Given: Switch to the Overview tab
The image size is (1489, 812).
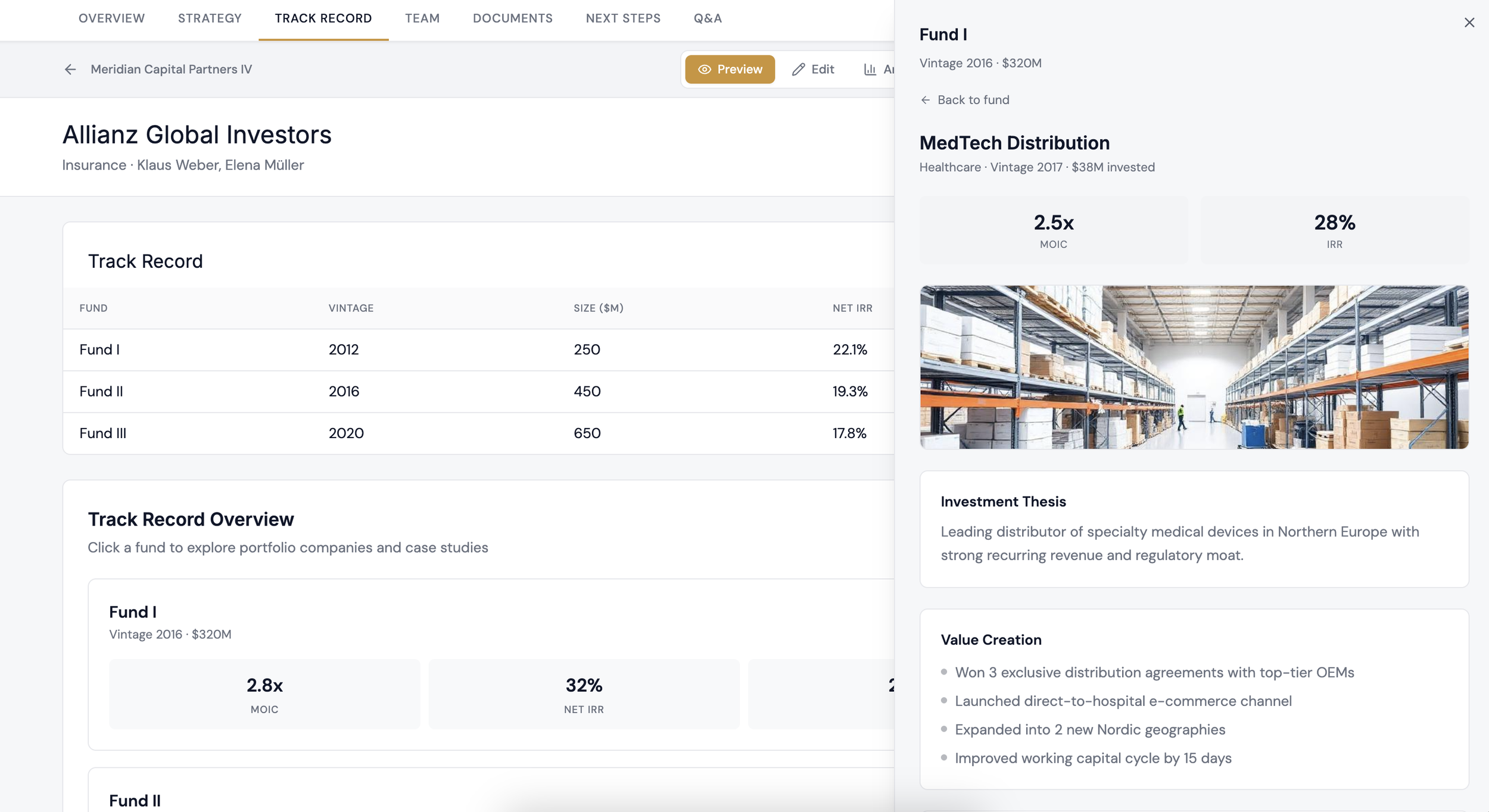Looking at the screenshot, I should (111, 18).
